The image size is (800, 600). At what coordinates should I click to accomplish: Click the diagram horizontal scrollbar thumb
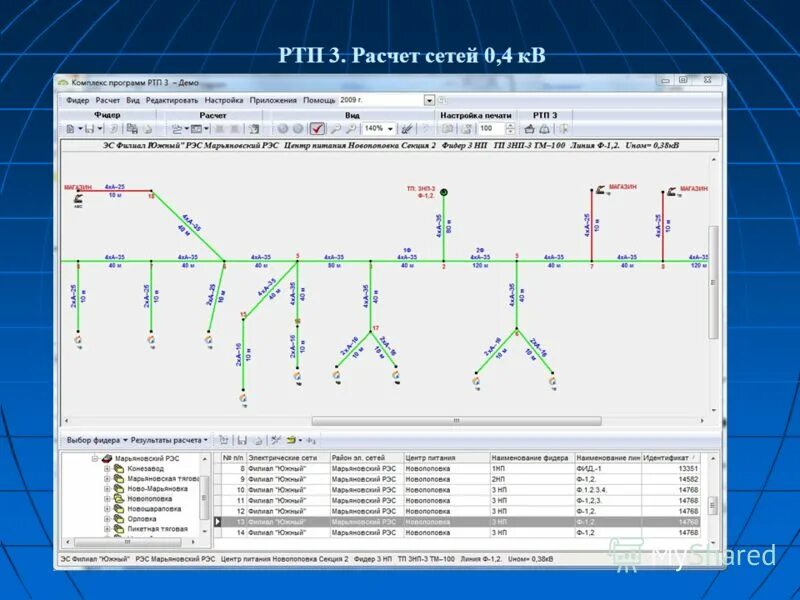[x=456, y=421]
